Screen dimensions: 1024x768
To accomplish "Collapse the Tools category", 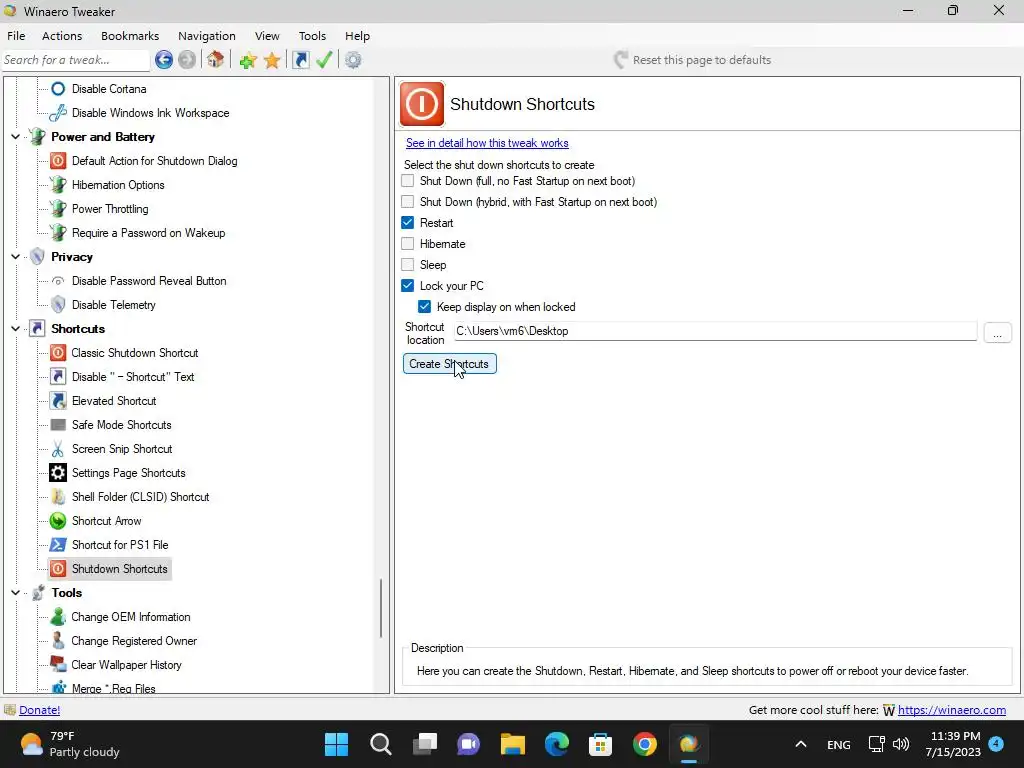I will tap(15, 593).
